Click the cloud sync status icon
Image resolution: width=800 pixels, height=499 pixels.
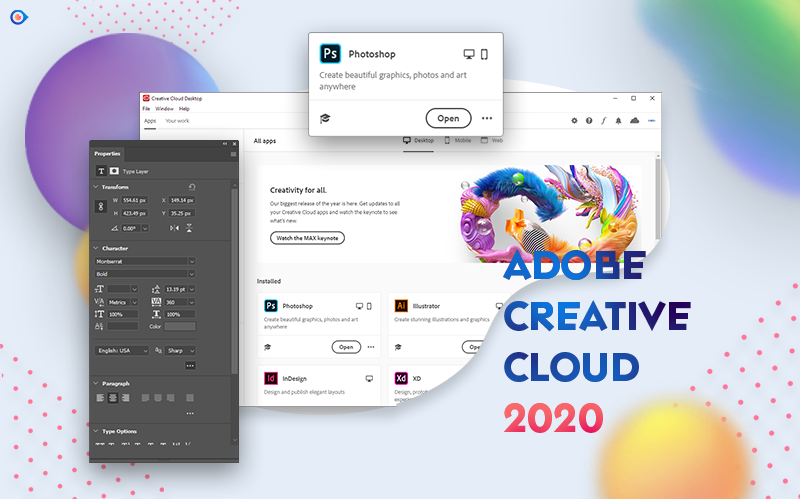click(634, 120)
